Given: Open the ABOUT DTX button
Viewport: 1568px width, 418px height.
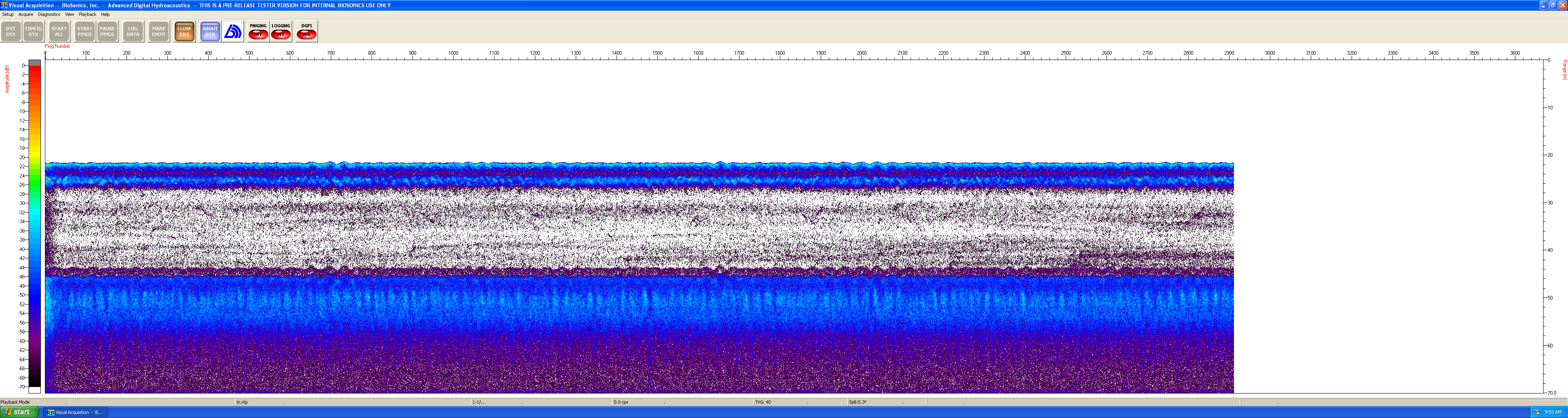Looking at the screenshot, I should pos(210,32).
